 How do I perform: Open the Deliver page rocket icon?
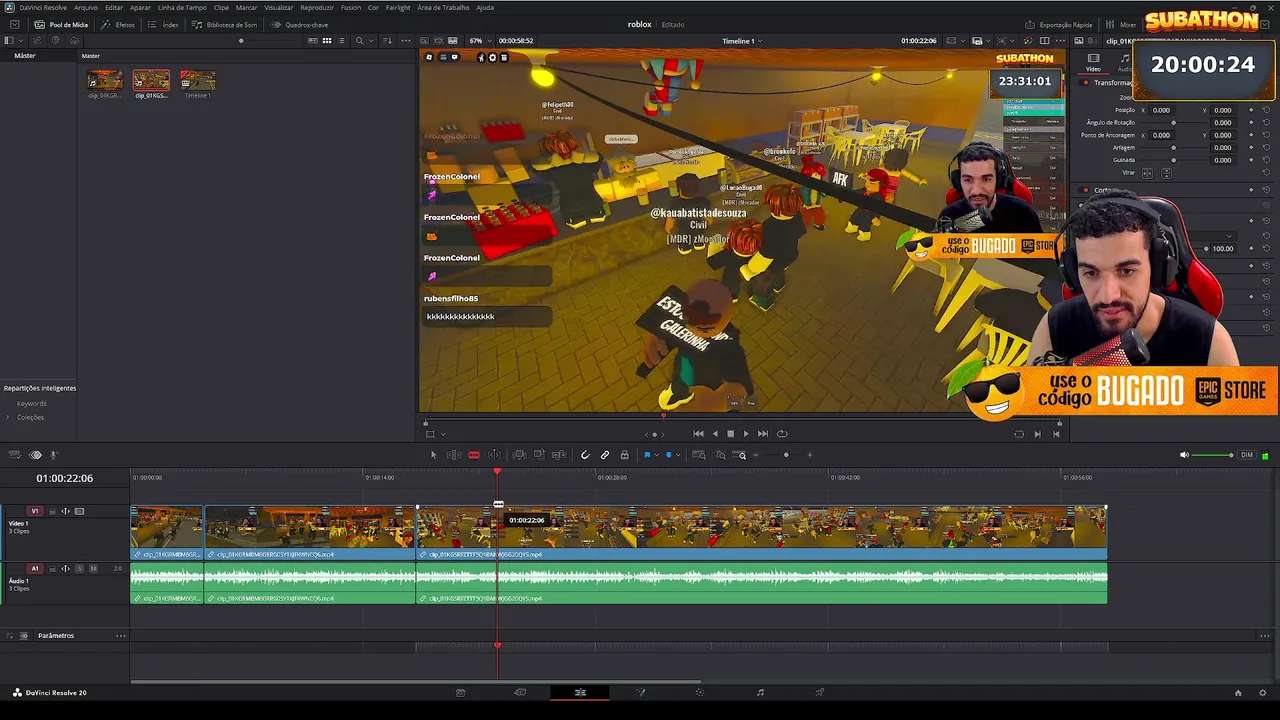820,692
